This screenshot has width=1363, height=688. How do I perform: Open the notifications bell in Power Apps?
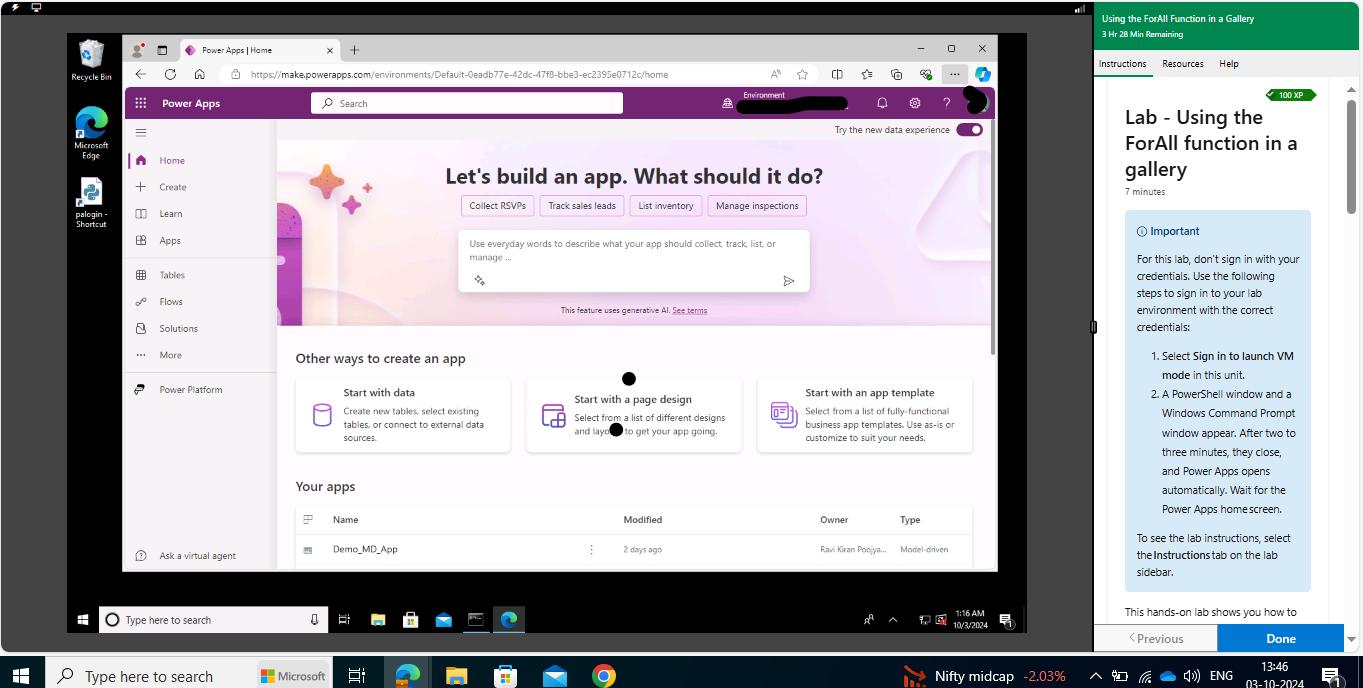click(882, 103)
